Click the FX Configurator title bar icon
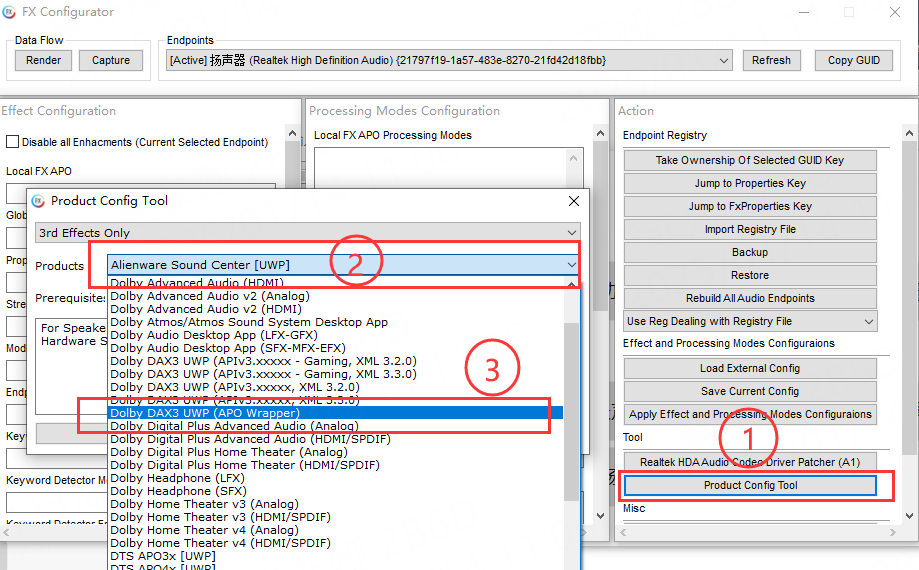 coord(10,12)
